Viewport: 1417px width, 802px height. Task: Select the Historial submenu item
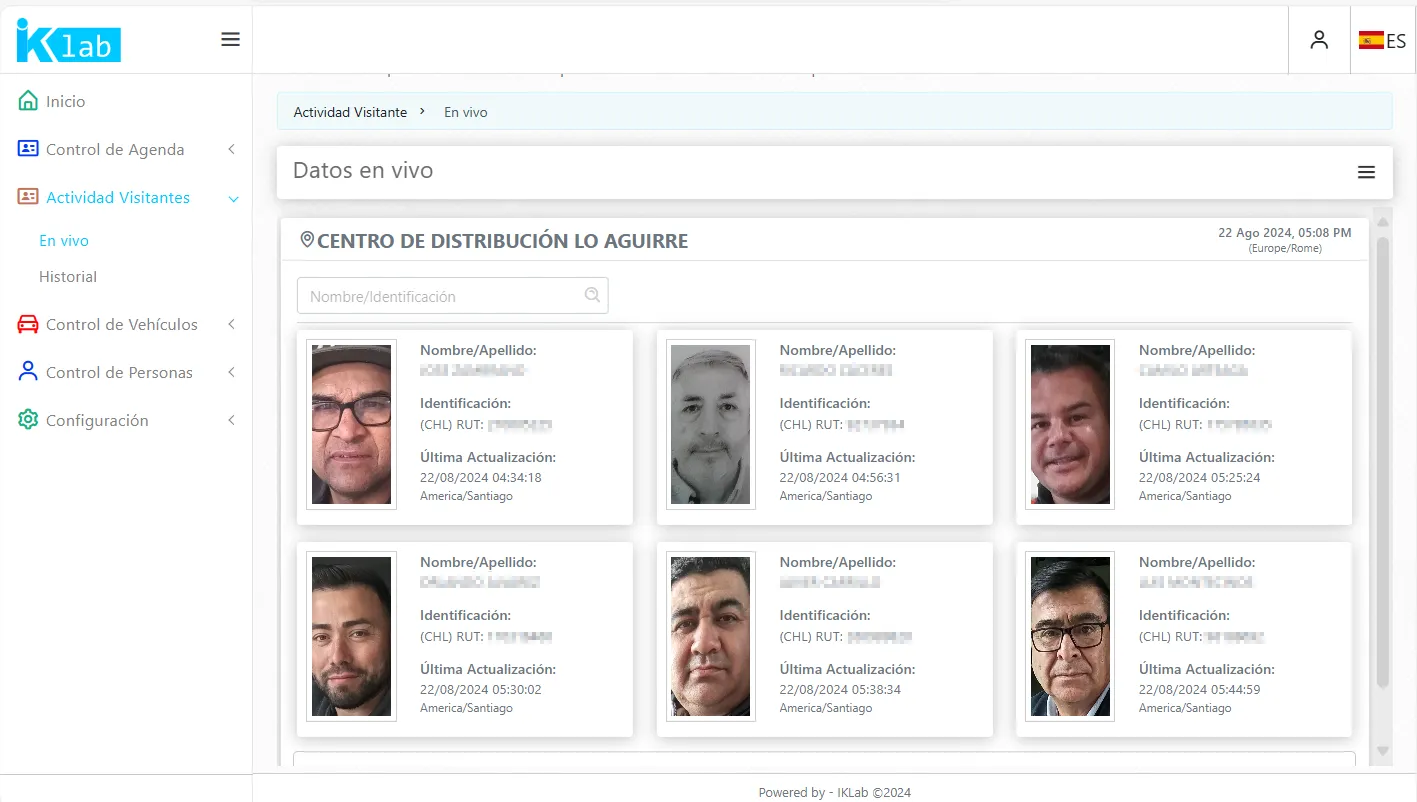(68, 276)
